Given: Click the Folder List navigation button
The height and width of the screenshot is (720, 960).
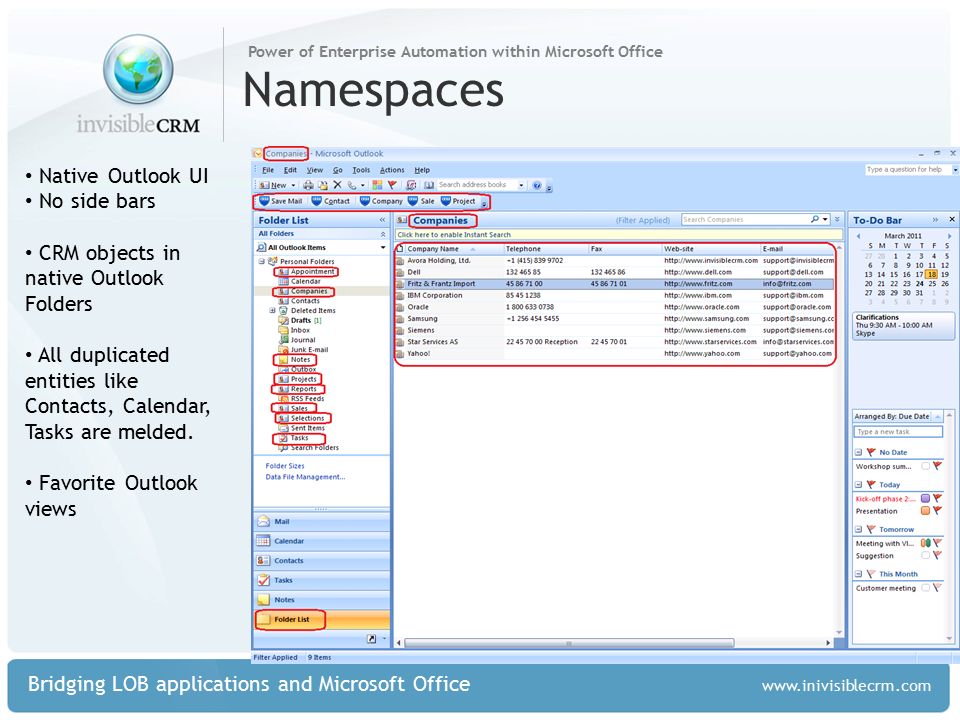Looking at the screenshot, I should pos(321,620).
